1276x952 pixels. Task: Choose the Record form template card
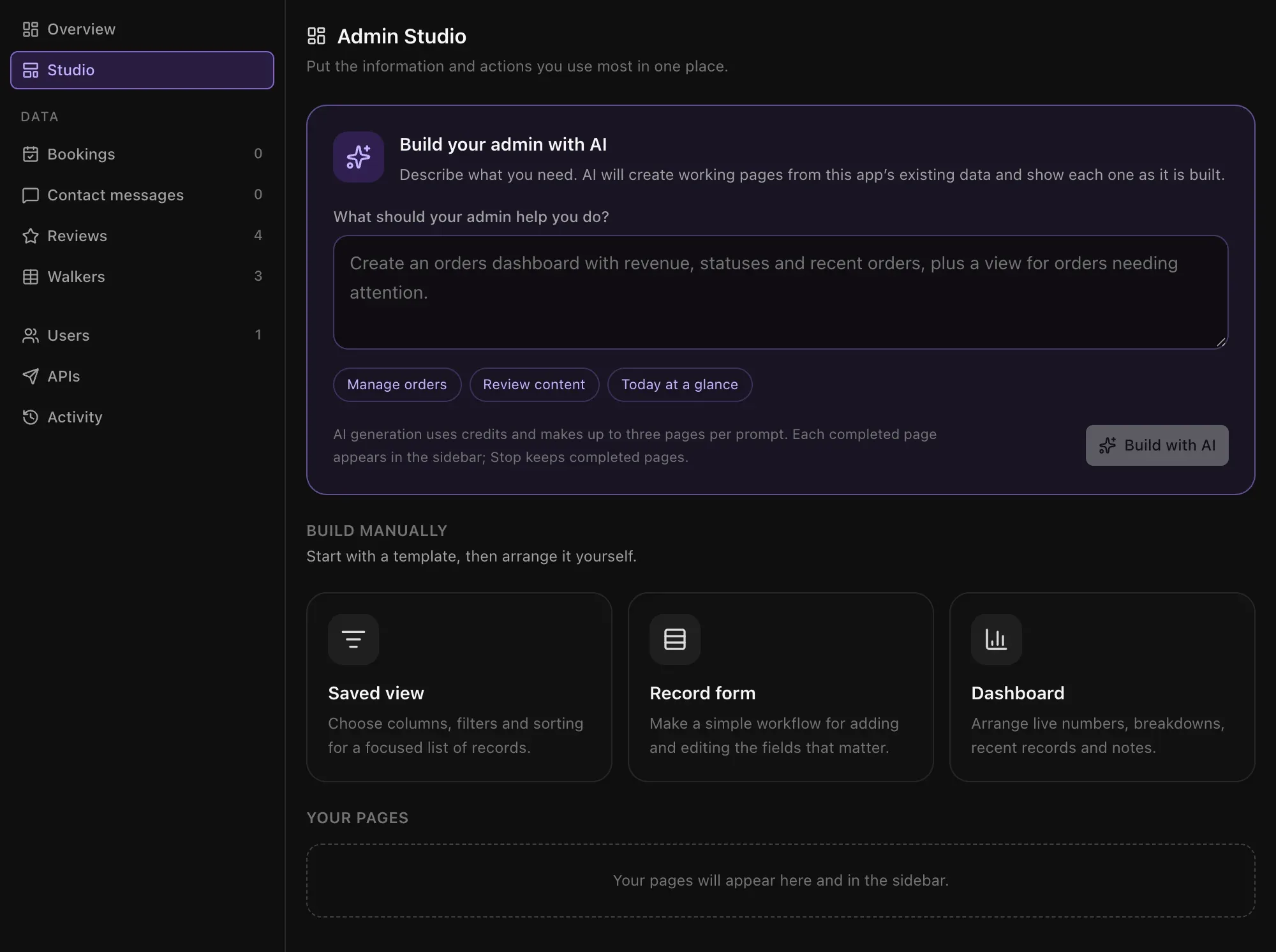pos(780,687)
